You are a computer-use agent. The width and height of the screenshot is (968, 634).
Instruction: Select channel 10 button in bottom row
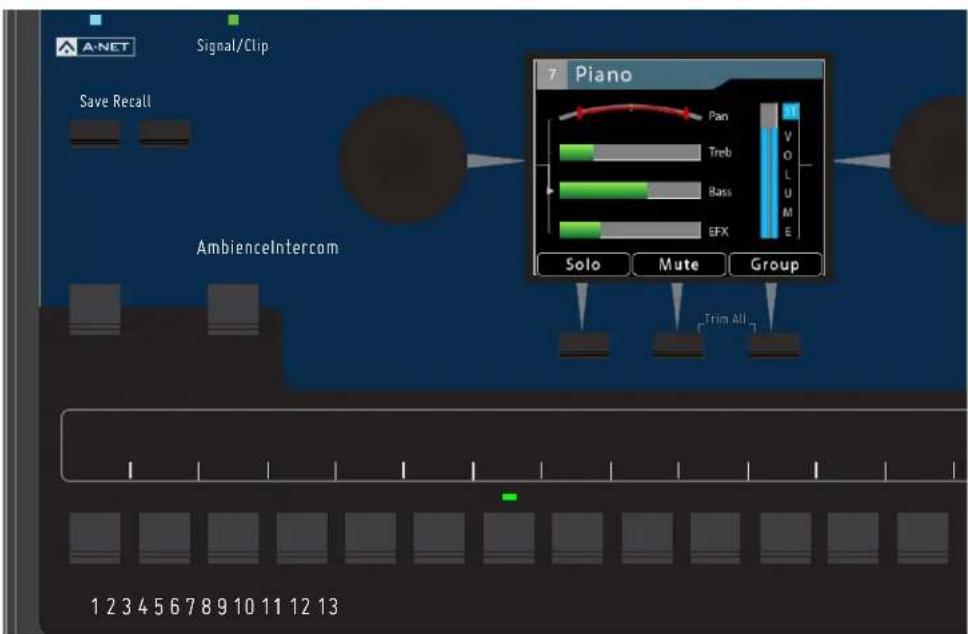coord(715,538)
